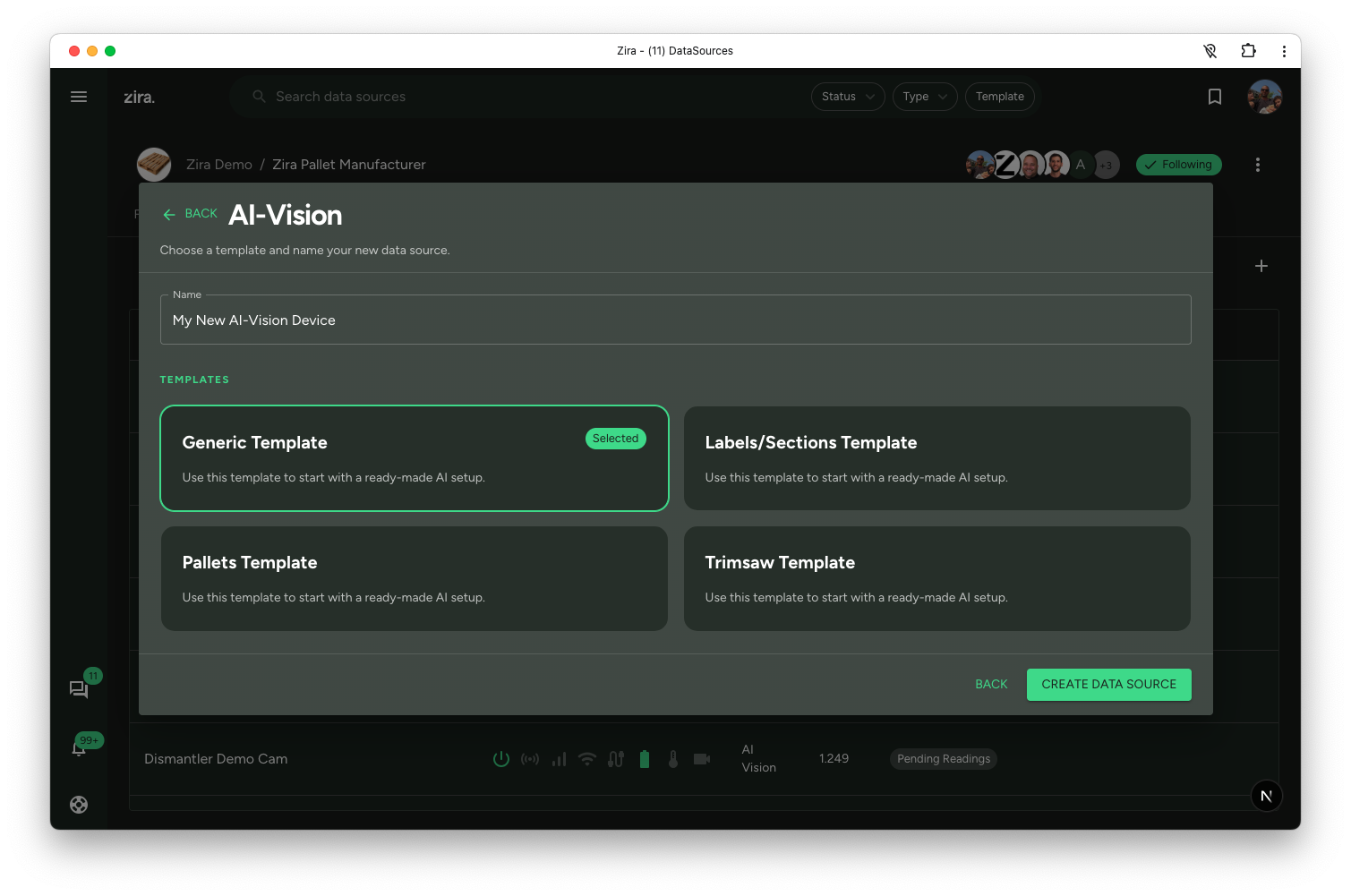Click the BACK button beside Create Data Source

(x=991, y=685)
